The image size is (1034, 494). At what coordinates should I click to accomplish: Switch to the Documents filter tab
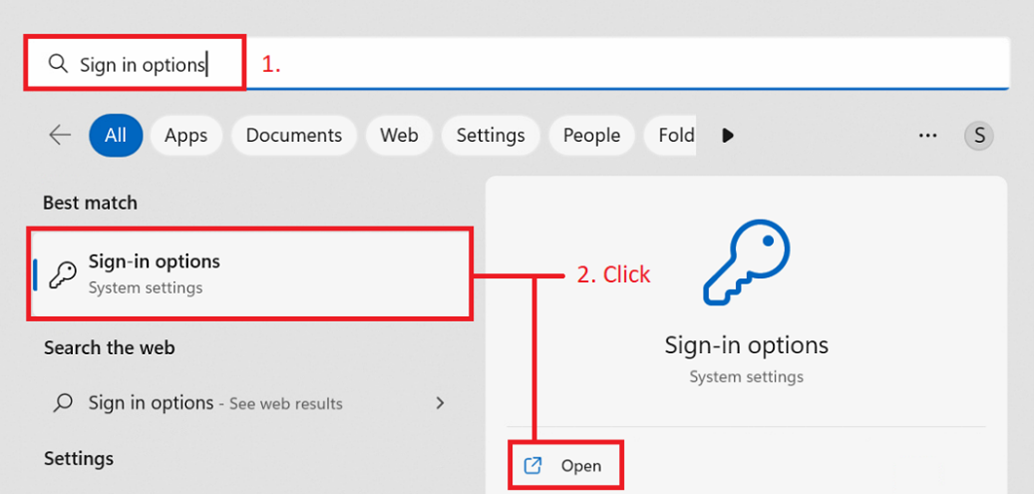point(294,135)
